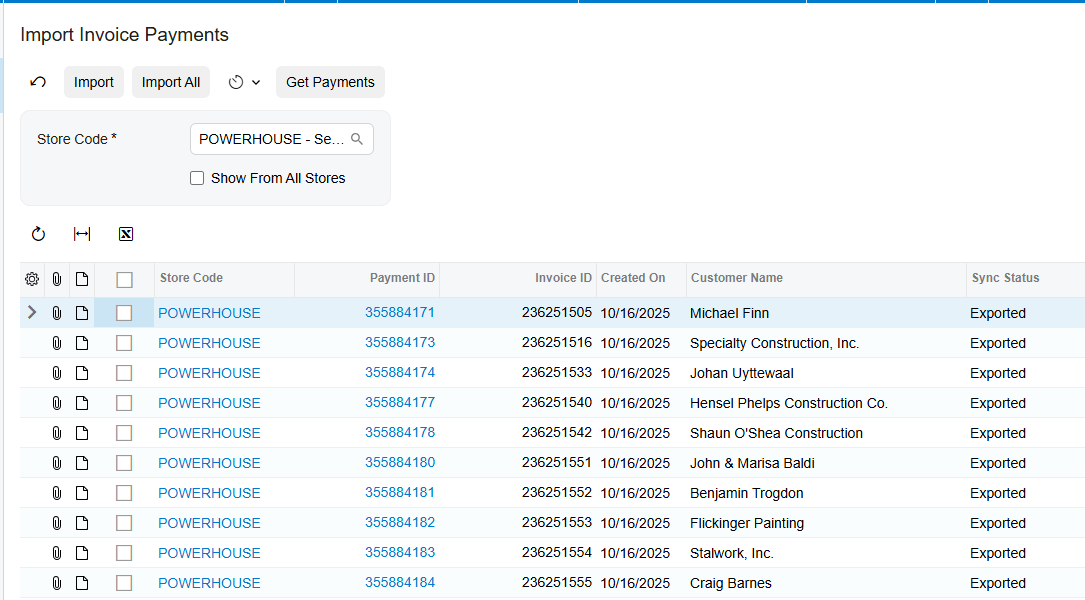Expand the schedule dropdown arrow

point(256,82)
